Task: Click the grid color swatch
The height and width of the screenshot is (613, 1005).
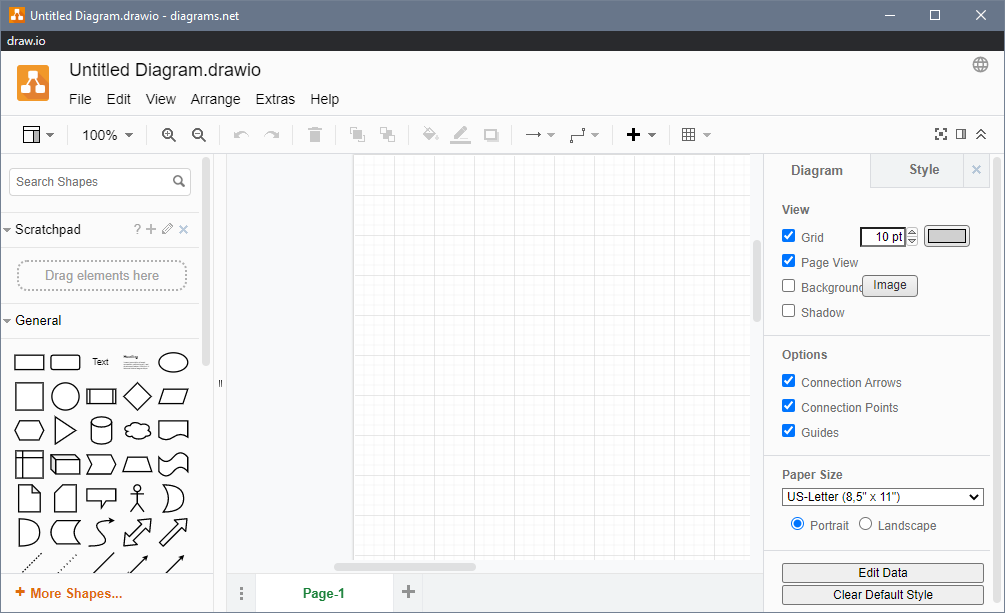Action: point(946,237)
